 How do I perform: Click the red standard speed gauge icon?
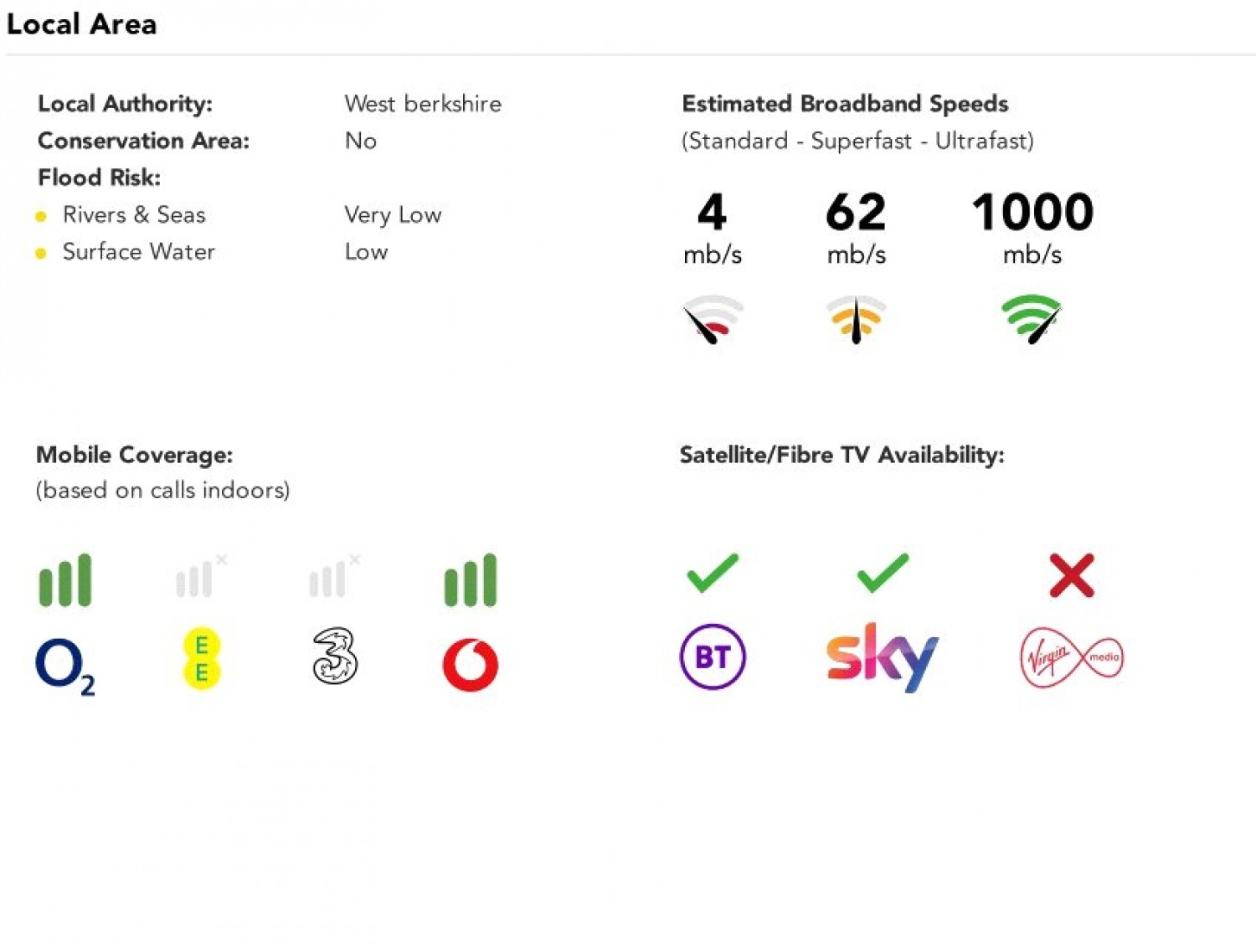click(x=713, y=319)
